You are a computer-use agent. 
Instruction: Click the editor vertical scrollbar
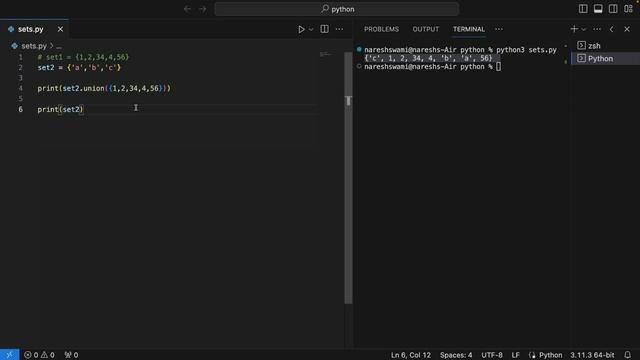(x=348, y=178)
